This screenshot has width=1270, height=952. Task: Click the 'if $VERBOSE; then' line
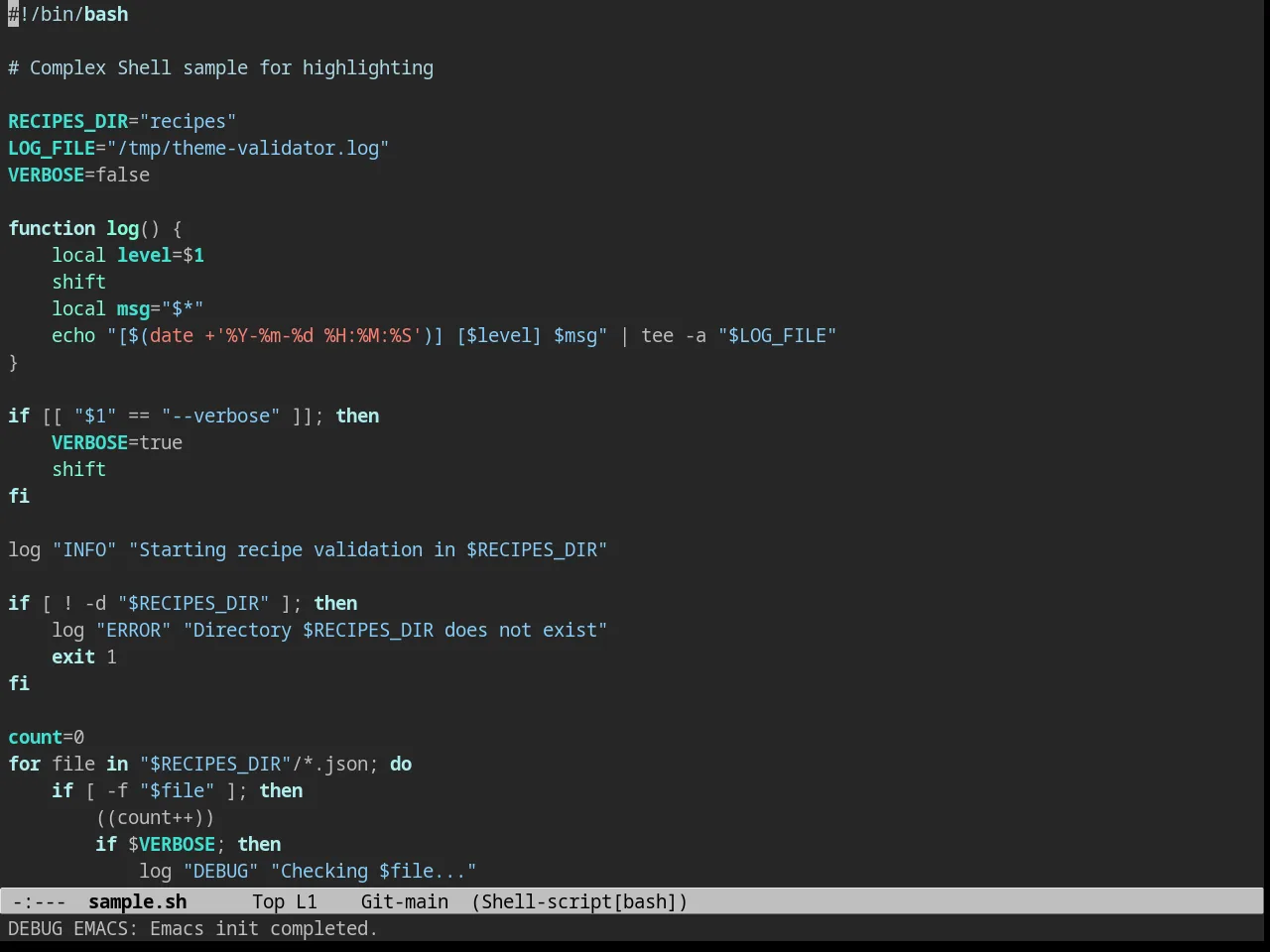[189, 844]
